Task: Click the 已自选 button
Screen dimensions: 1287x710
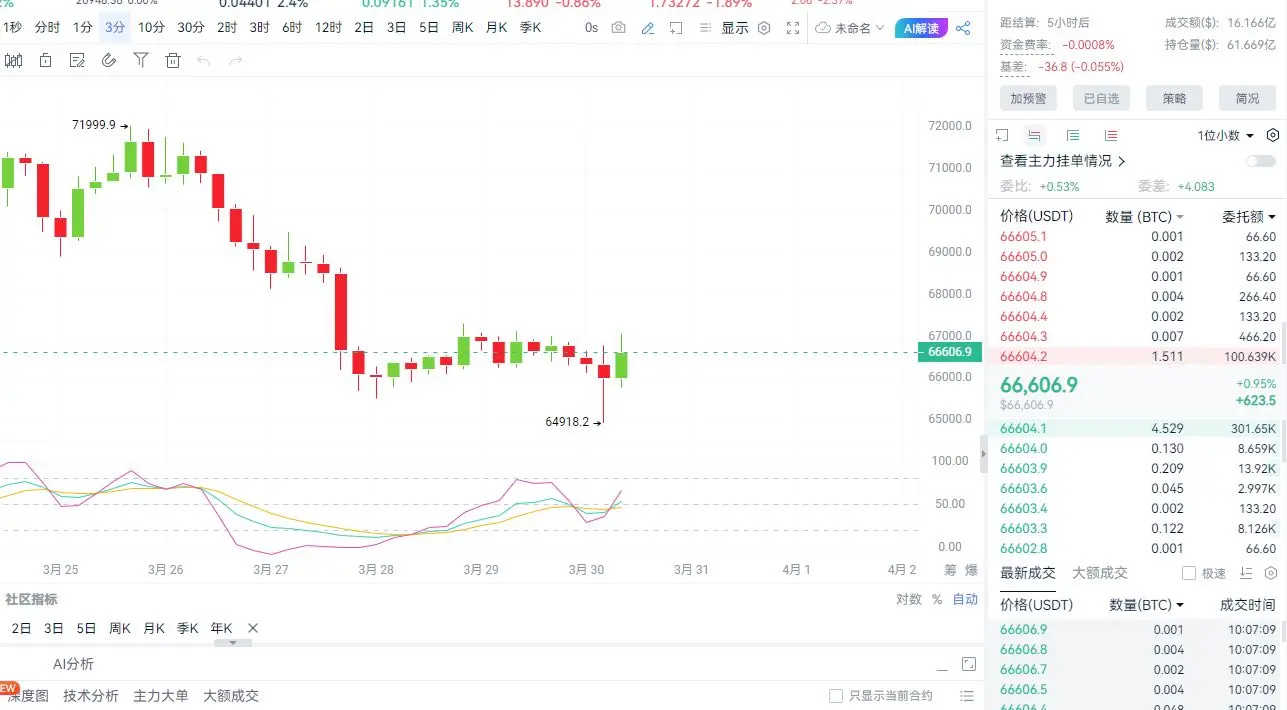Action: (1101, 98)
